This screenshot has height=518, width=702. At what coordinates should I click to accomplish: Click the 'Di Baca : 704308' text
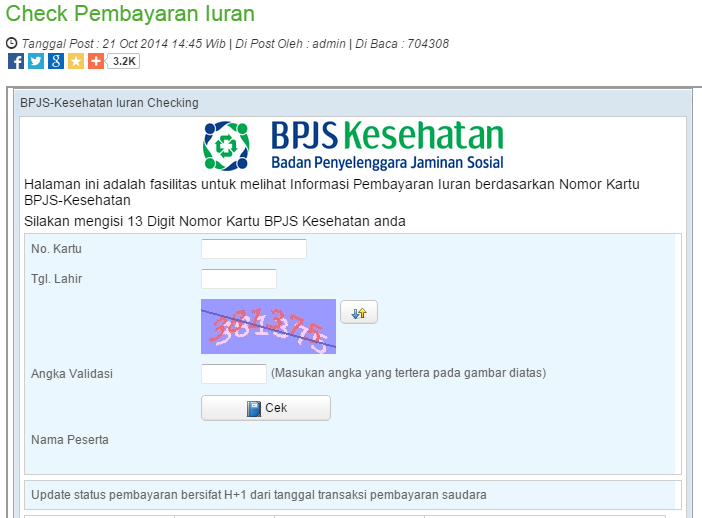coord(402,43)
